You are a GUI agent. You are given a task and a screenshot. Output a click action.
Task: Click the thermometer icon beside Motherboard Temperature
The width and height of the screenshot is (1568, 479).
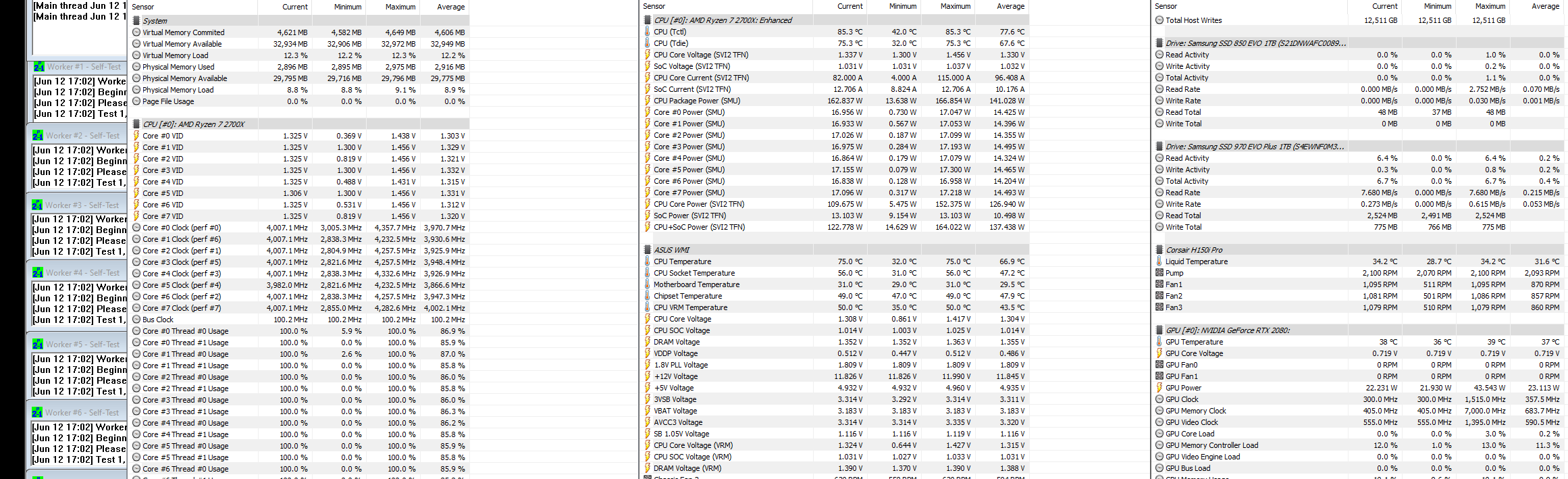(x=648, y=284)
